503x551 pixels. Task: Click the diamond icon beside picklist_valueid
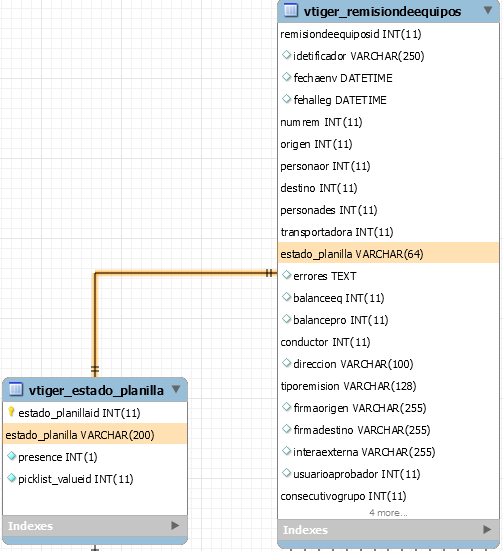pyautogui.click(x=11, y=478)
